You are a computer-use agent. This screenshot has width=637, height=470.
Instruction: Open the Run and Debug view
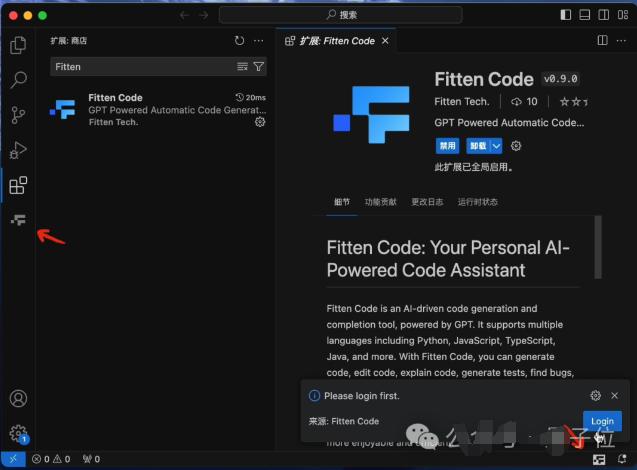(18, 150)
